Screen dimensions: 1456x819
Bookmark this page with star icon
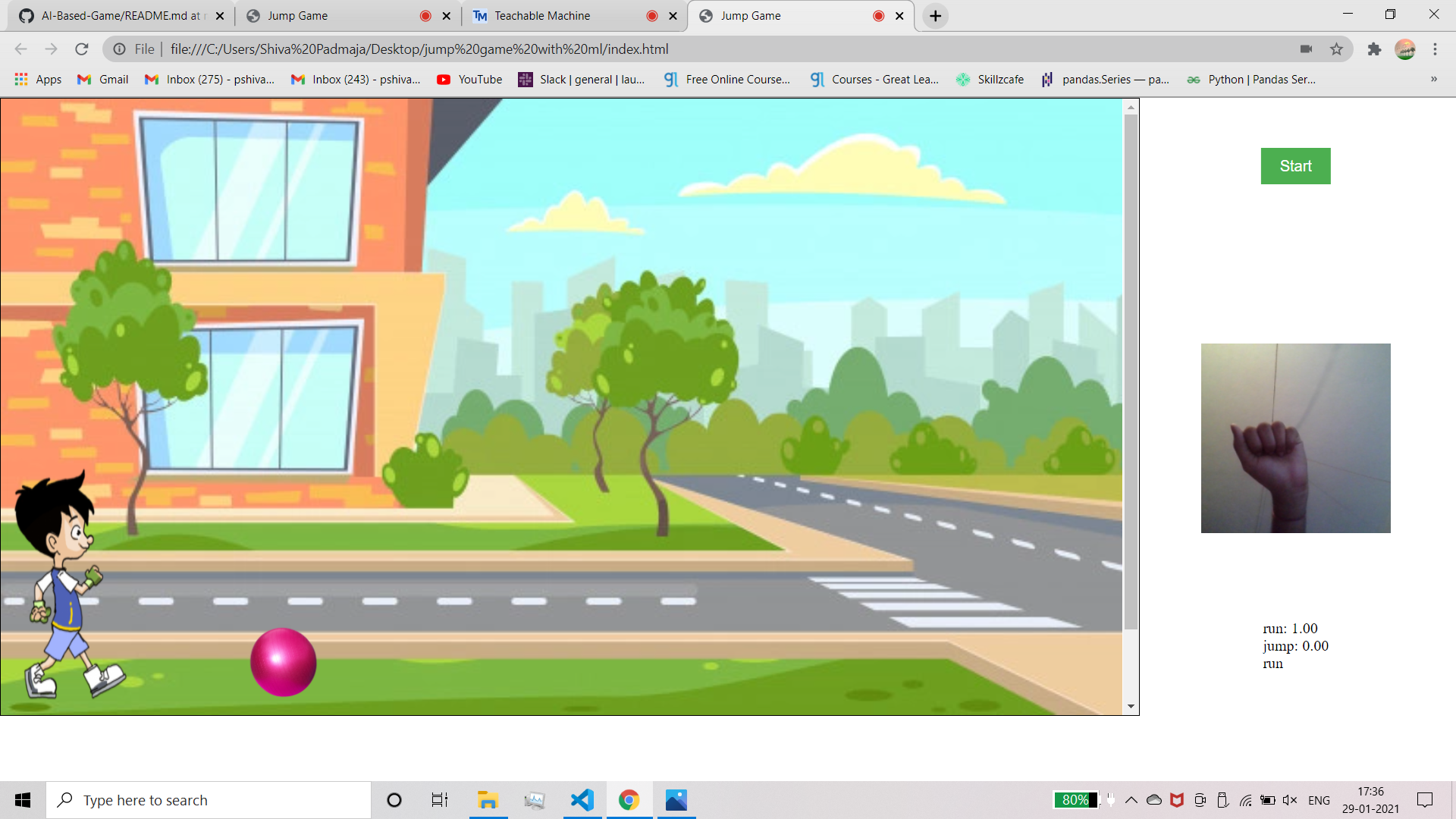coord(1336,49)
